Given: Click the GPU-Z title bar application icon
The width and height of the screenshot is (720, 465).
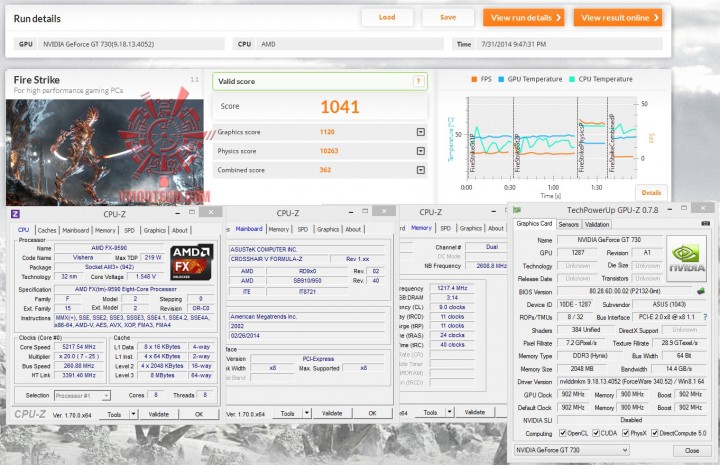Looking at the screenshot, I should 517,210.
